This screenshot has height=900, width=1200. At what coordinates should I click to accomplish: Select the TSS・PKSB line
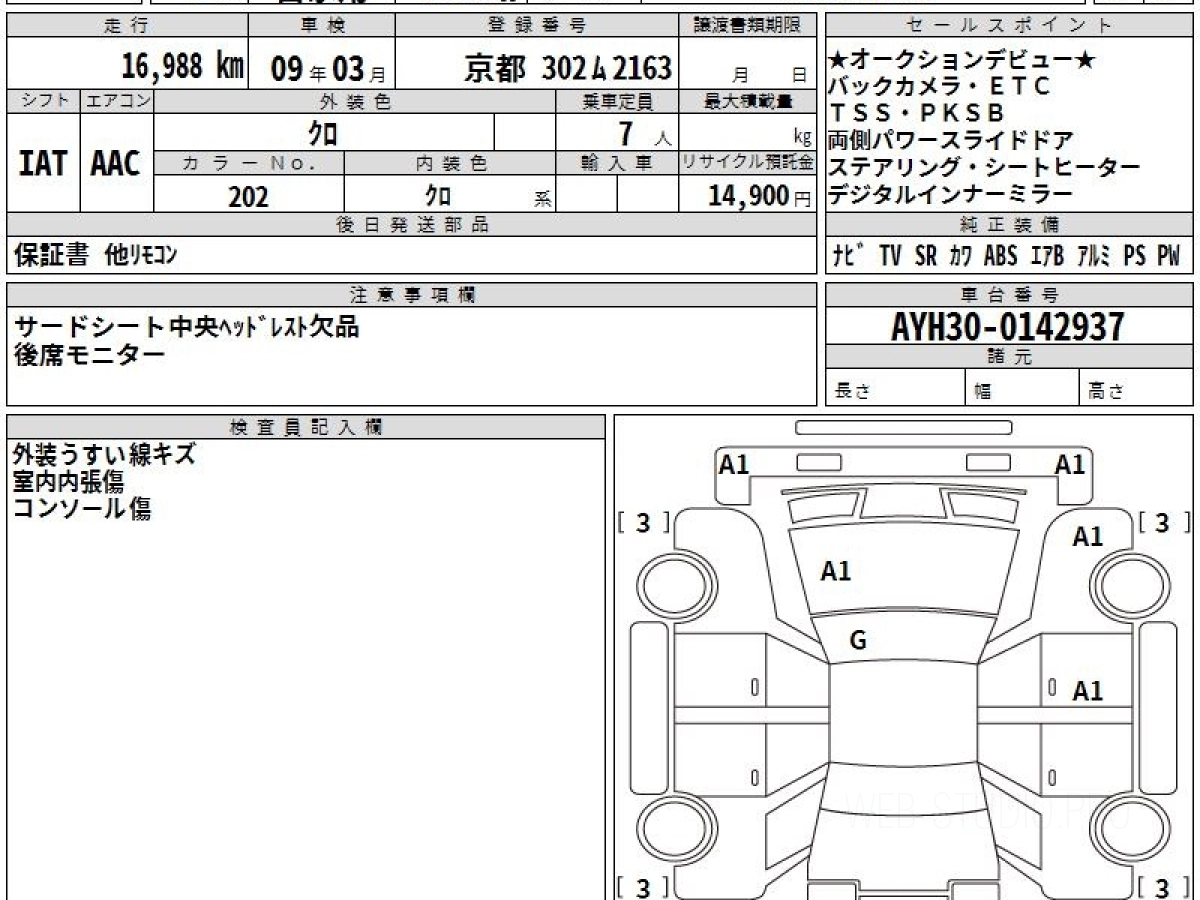point(917,113)
